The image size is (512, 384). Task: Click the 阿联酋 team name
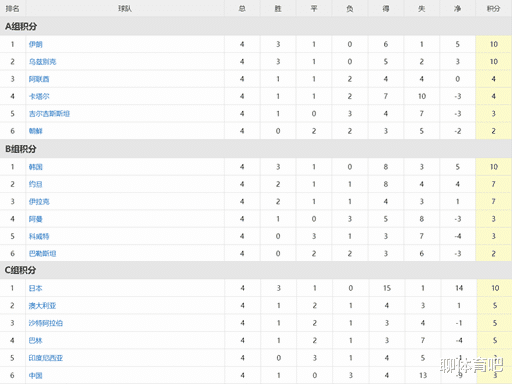point(39,79)
